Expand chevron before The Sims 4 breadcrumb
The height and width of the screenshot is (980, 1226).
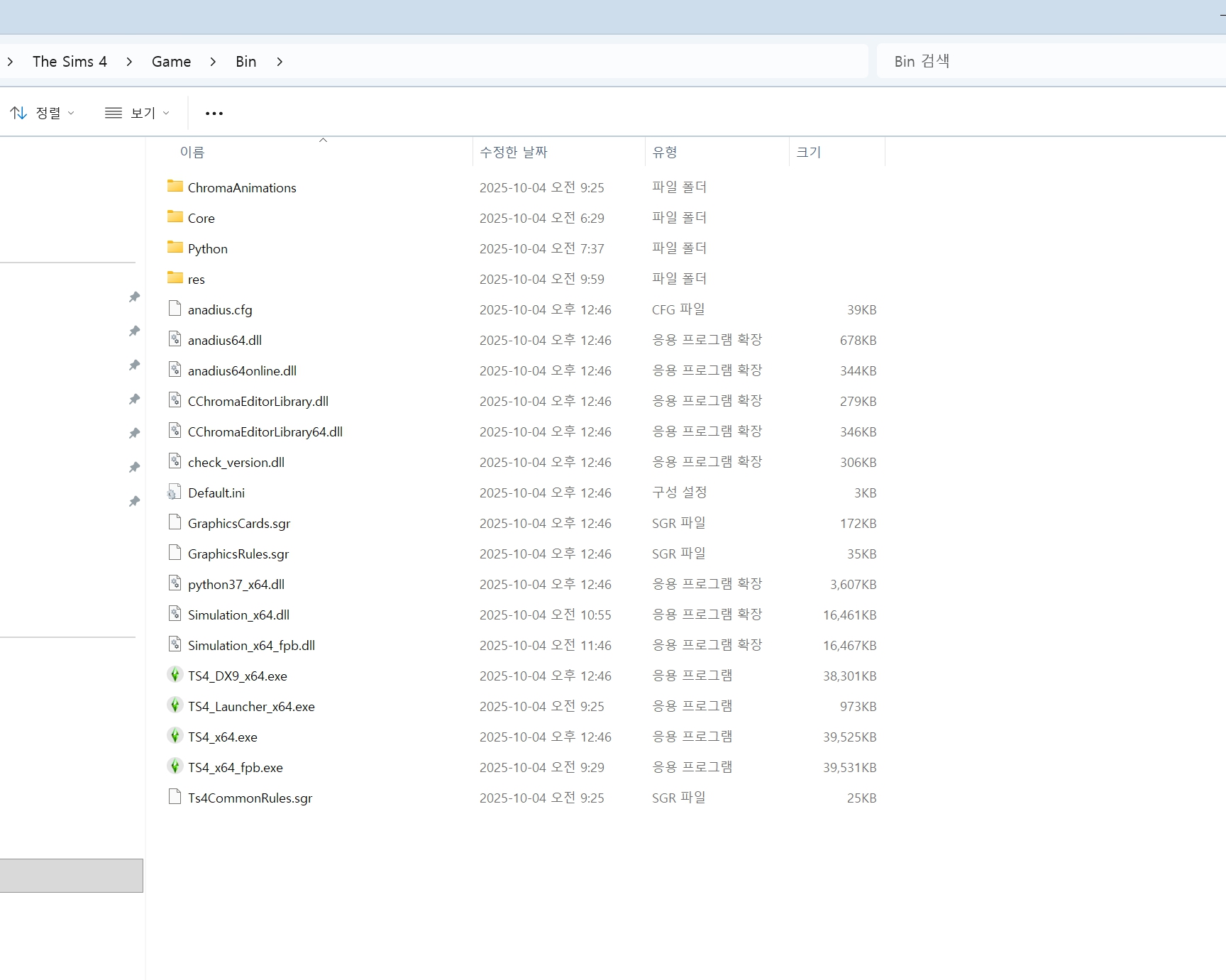coord(10,62)
